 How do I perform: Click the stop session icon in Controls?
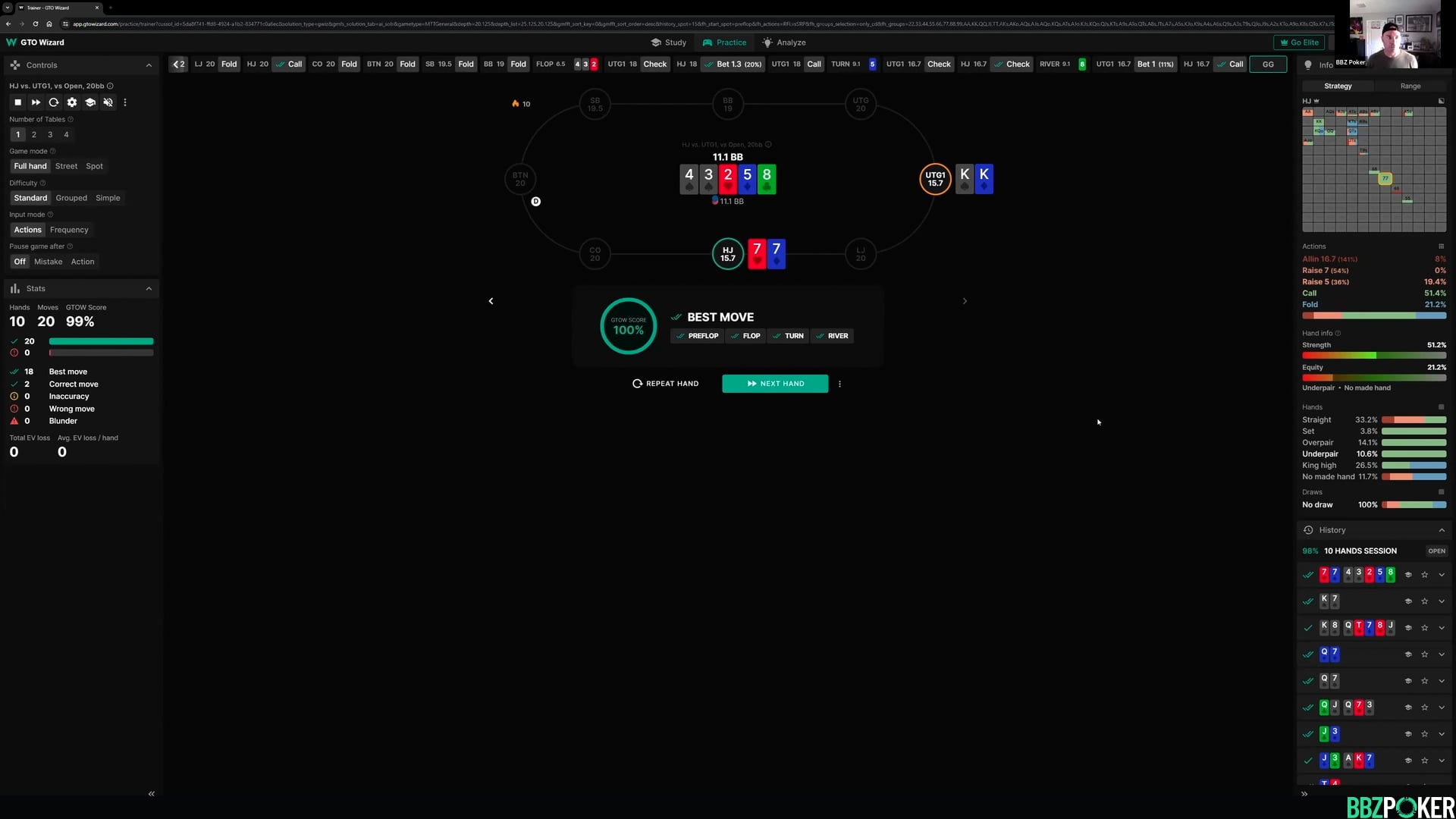[17, 102]
